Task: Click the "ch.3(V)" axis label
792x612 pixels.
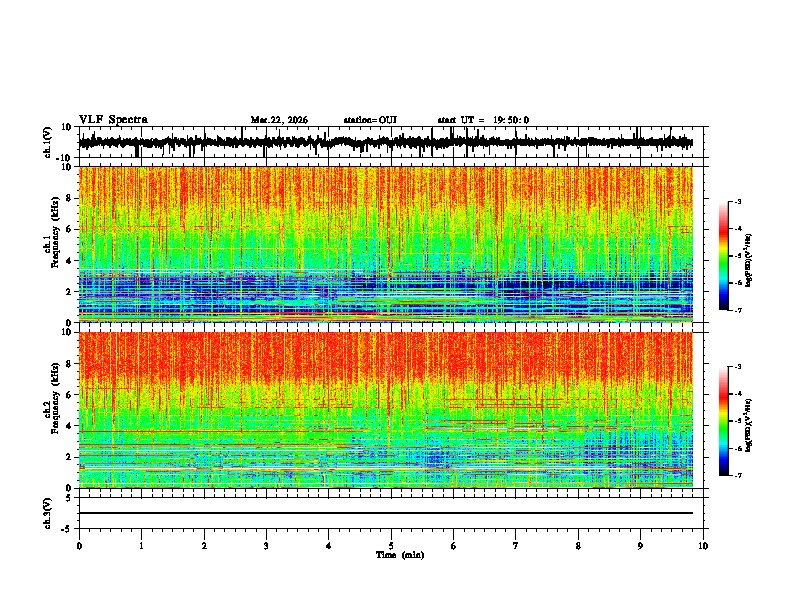Action: click(48, 513)
